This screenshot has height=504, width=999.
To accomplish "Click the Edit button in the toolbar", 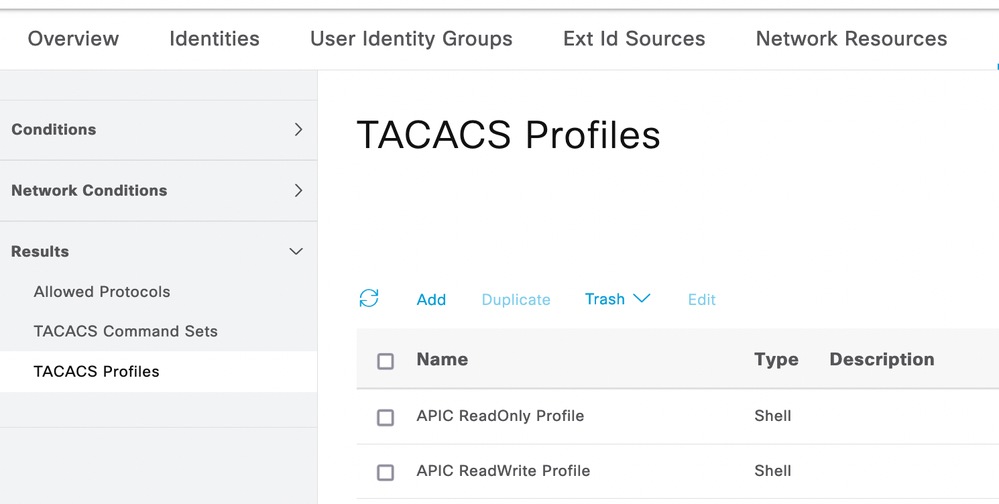I will click(x=701, y=299).
